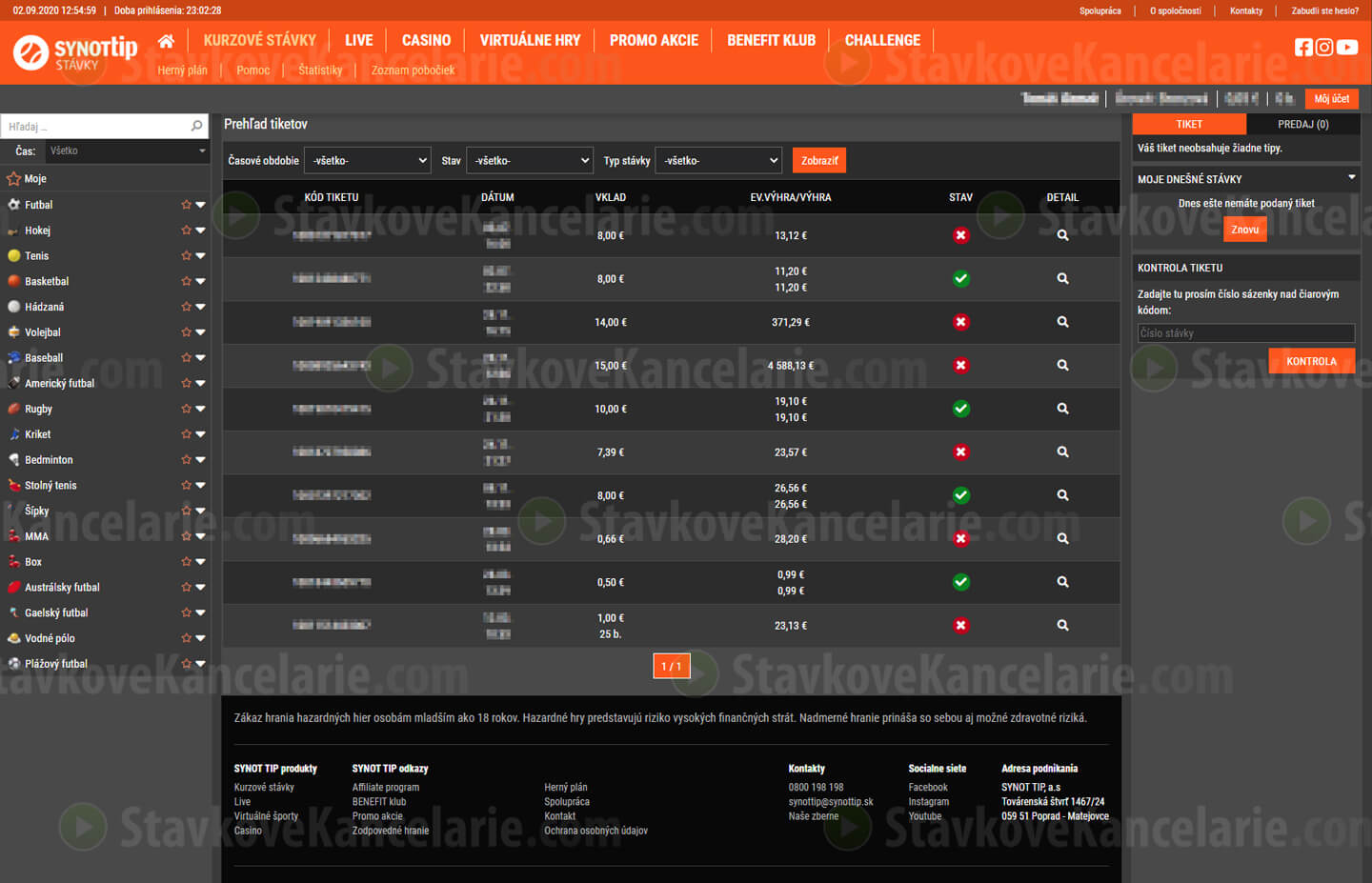Image resolution: width=1372 pixels, height=883 pixels.
Task: Expand the Americký futbal category arrow
Action: point(200,383)
